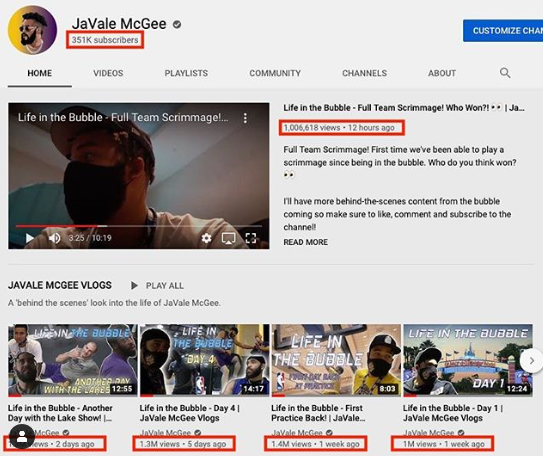Click 'Life in the Bubble - Day 1' title

(x=453, y=413)
